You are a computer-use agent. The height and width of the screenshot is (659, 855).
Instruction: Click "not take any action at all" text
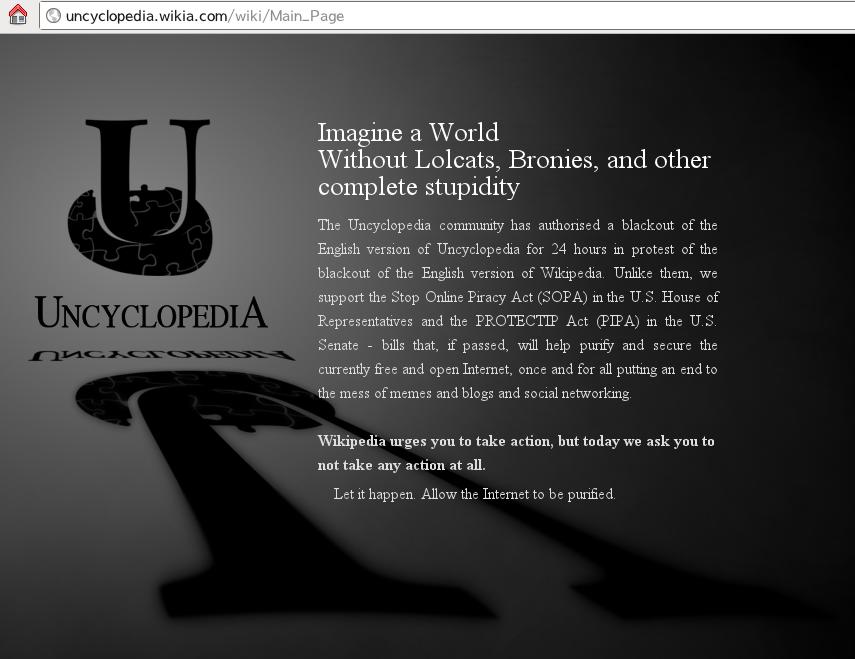click(401, 465)
